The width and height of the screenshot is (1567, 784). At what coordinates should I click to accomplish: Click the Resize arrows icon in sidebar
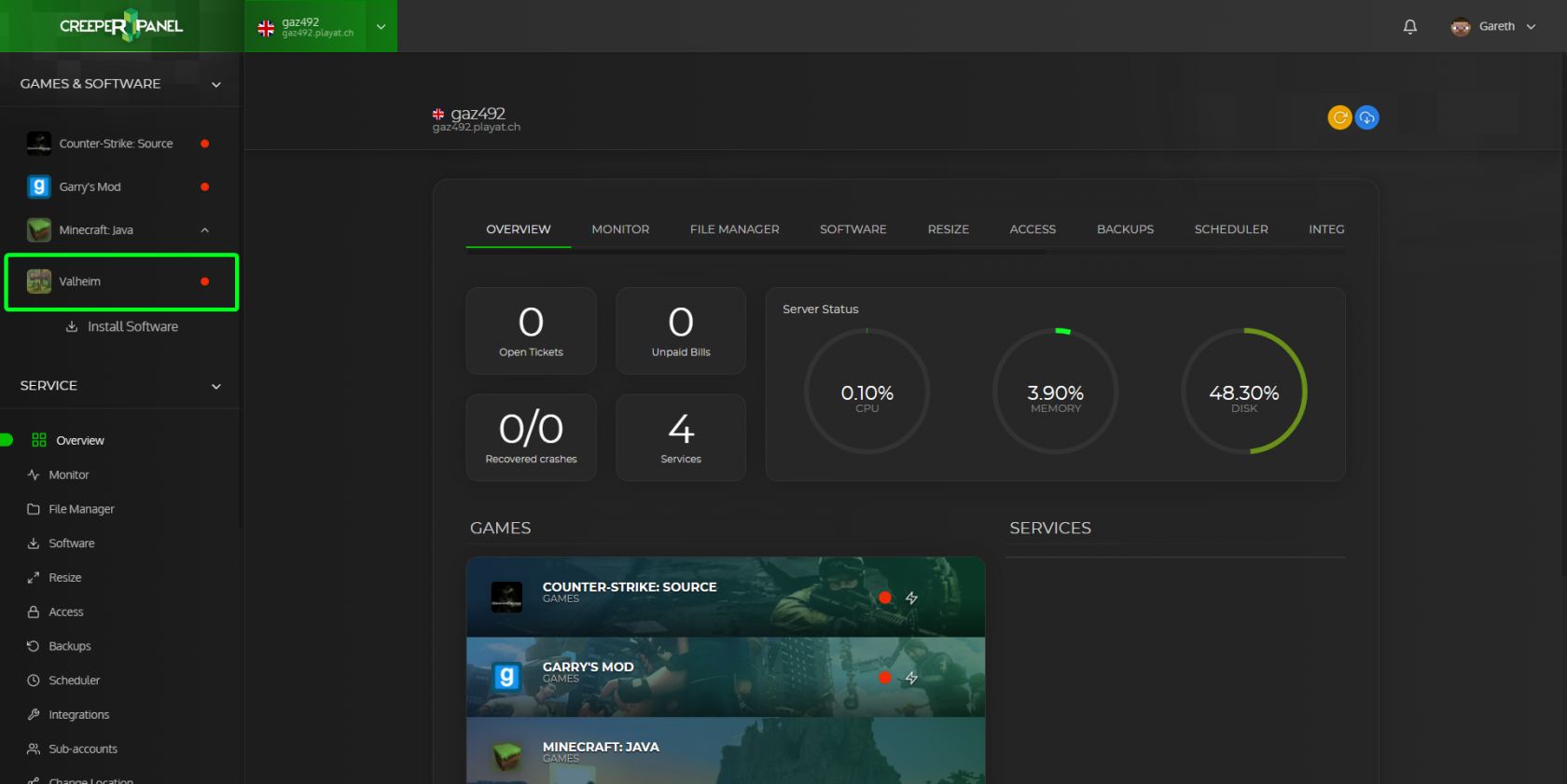pyautogui.click(x=34, y=578)
